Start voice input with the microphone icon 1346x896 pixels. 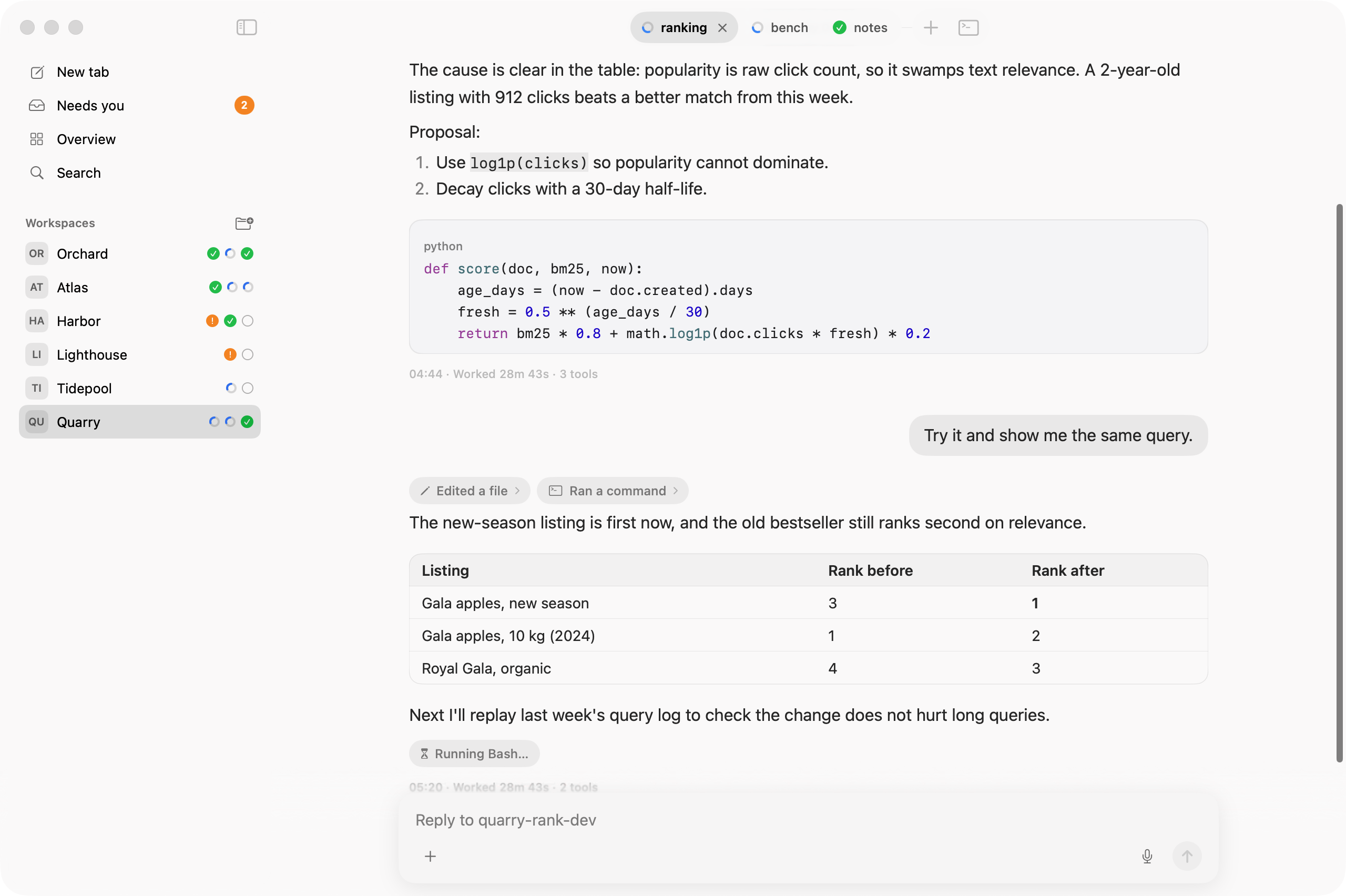1147,856
